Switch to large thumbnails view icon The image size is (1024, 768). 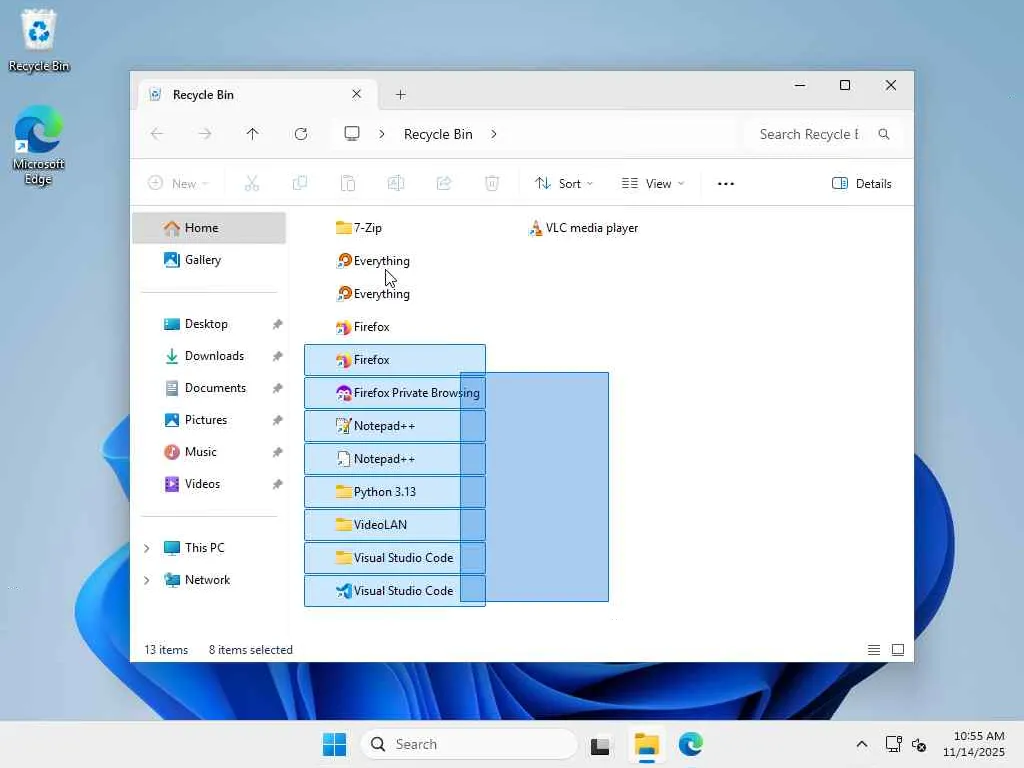pos(898,650)
